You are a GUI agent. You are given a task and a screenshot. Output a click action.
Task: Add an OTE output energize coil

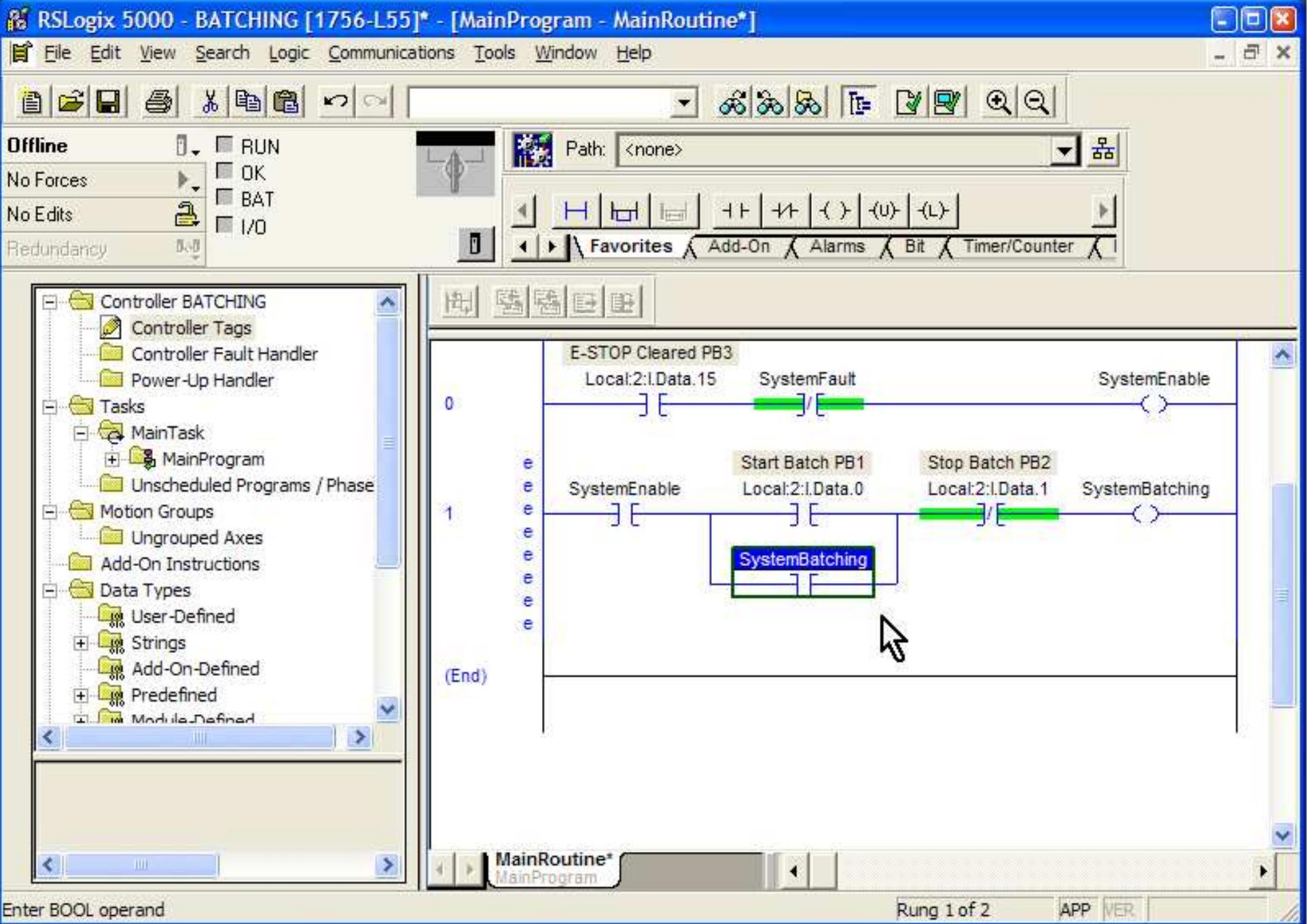835,211
